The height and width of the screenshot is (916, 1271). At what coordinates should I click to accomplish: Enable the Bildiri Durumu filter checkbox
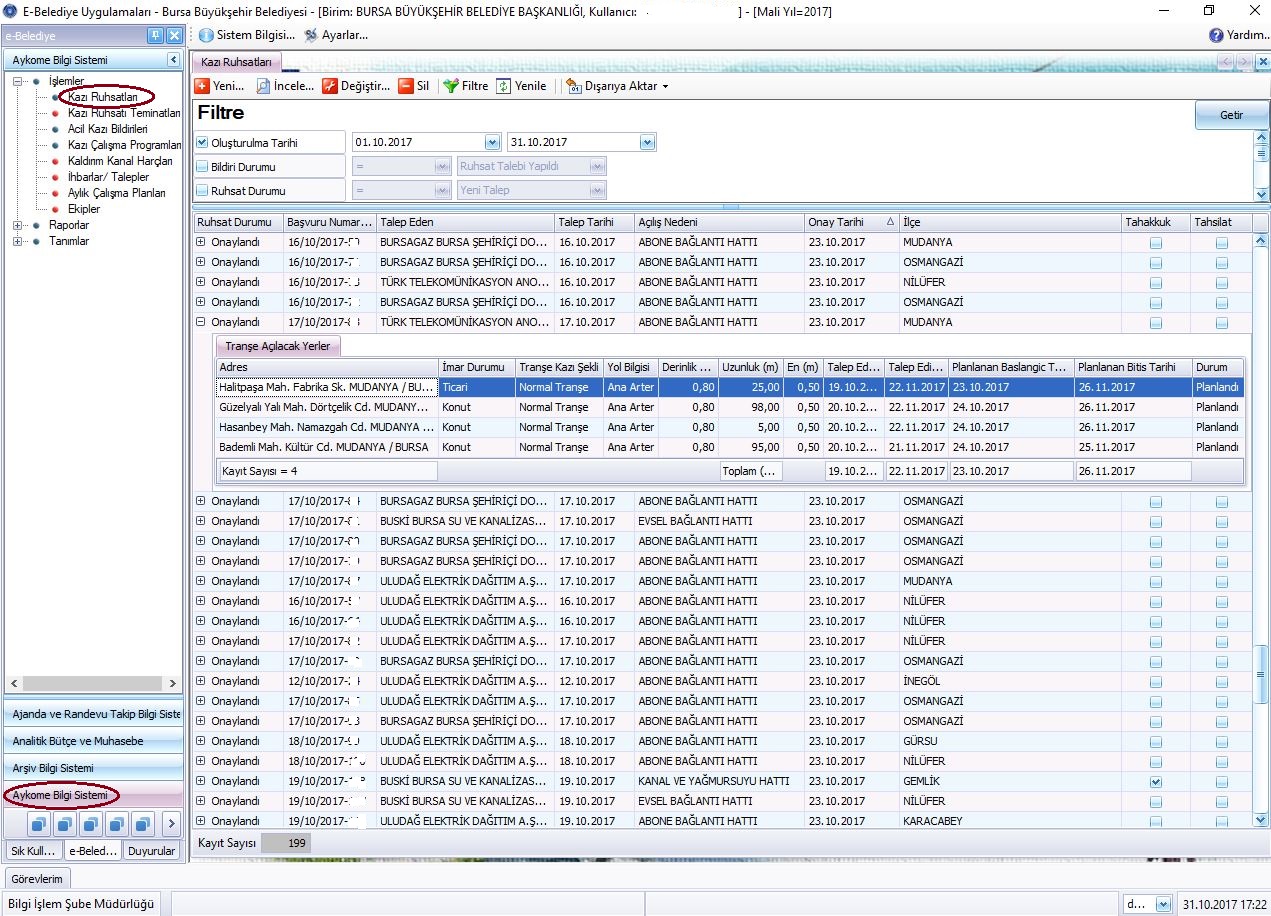pyautogui.click(x=203, y=167)
